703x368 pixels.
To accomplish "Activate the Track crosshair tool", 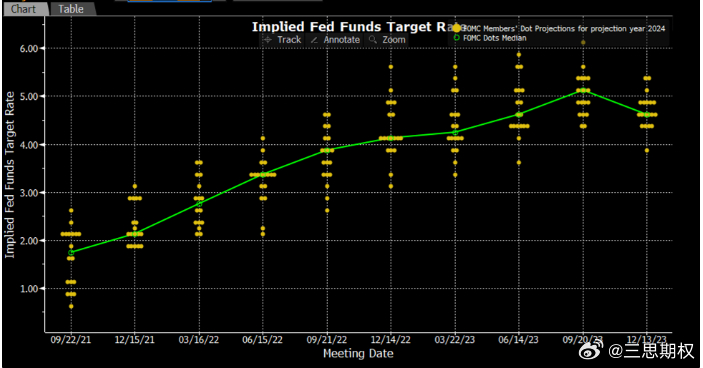I will coord(282,39).
